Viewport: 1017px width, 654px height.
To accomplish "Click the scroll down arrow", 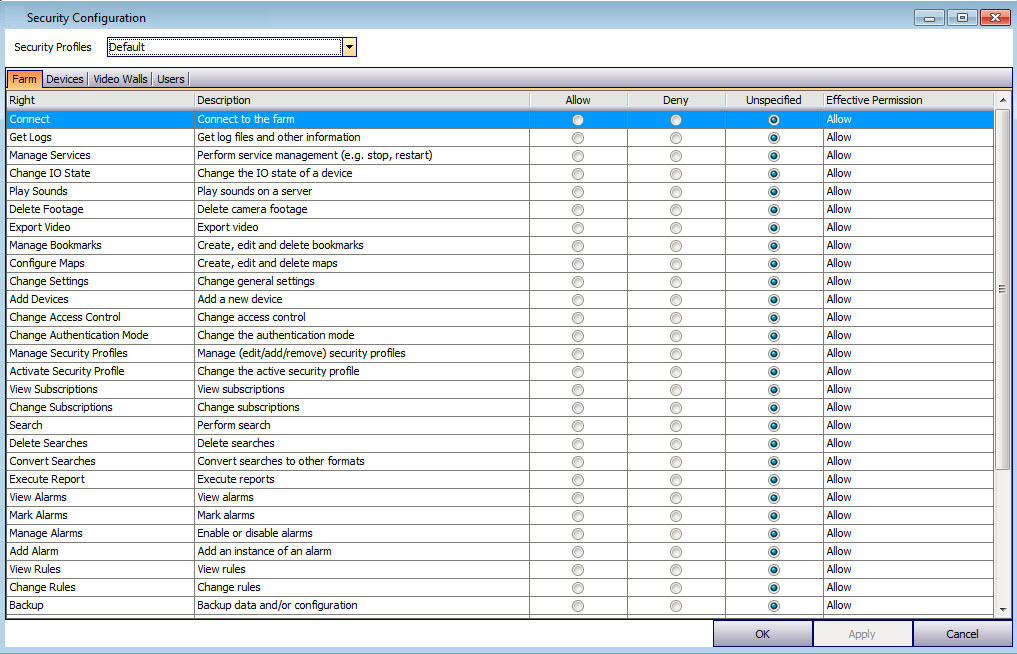I will [x=1003, y=609].
